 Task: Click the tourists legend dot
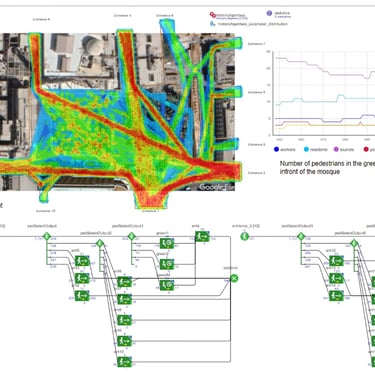click(336, 149)
